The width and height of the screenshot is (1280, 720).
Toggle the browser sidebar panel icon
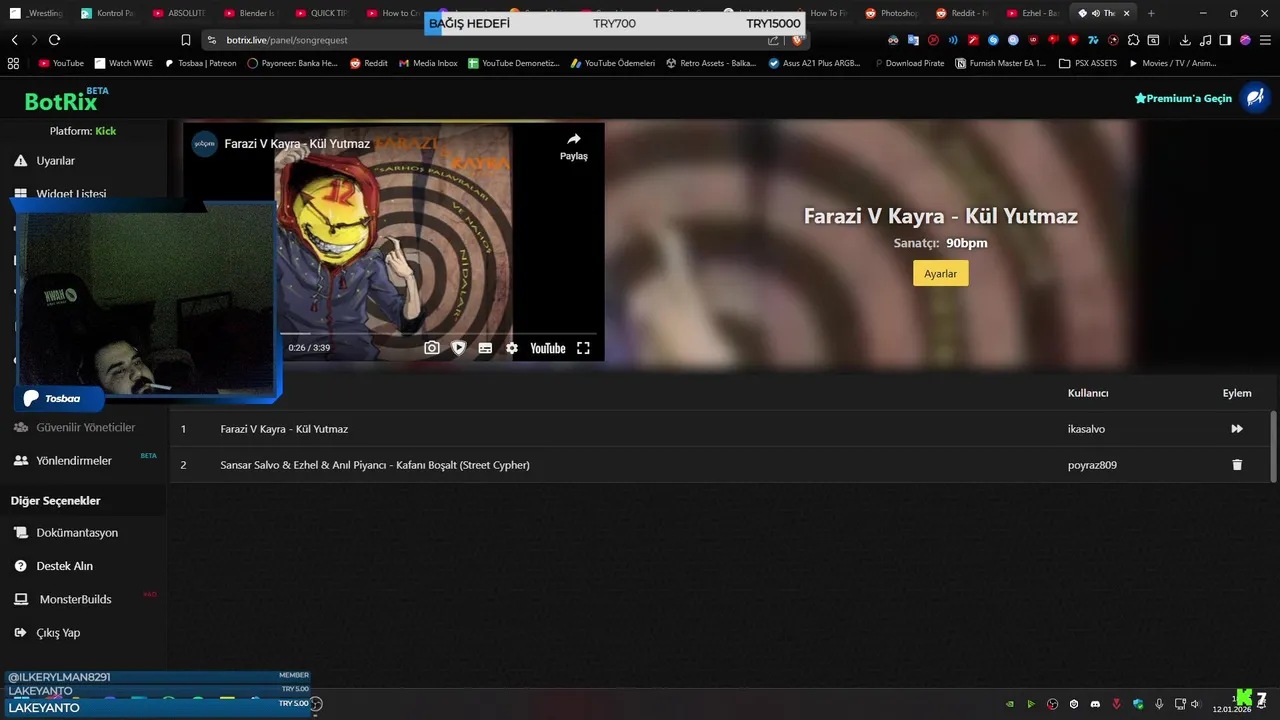tap(1225, 40)
